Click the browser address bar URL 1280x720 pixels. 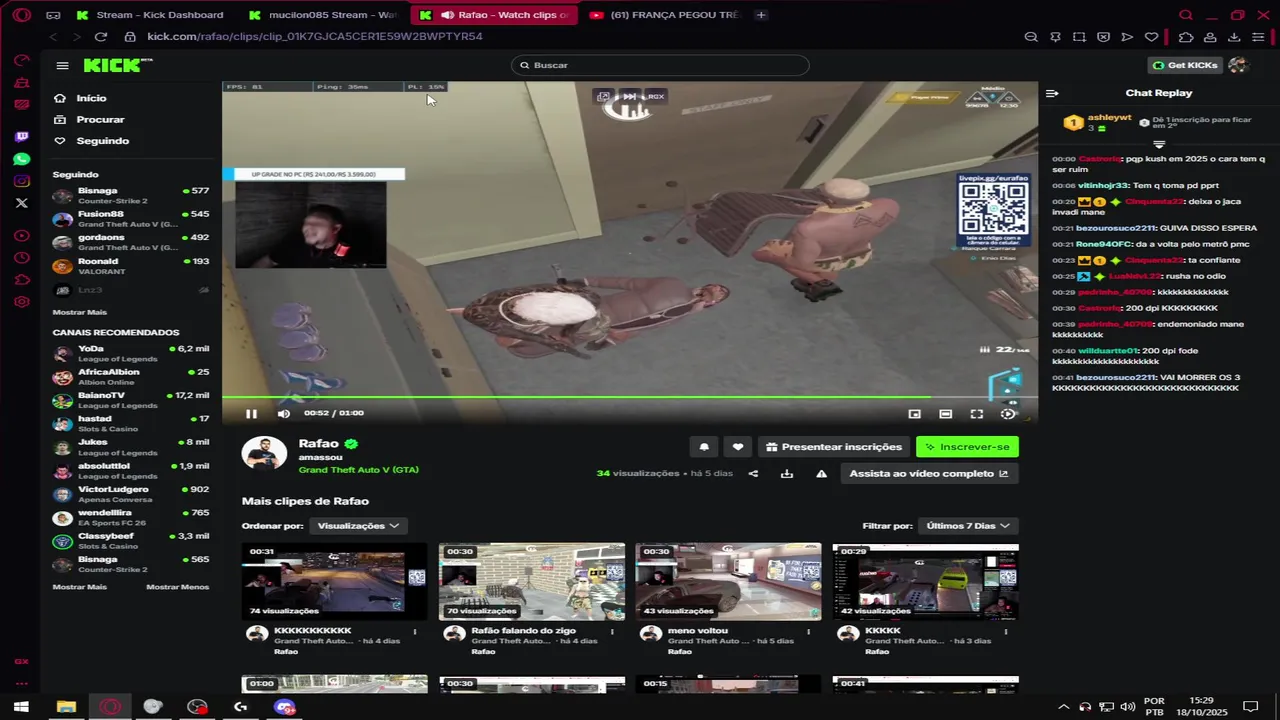(314, 37)
